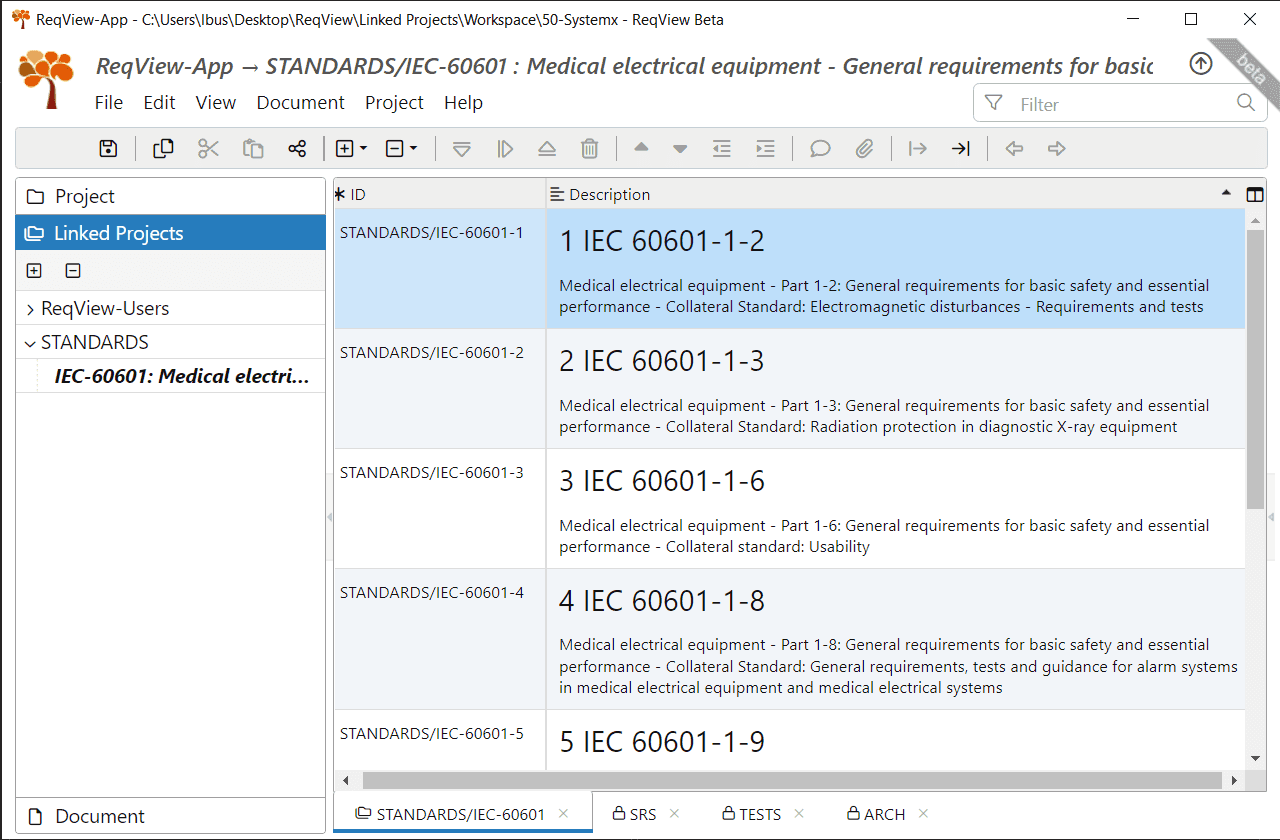
Task: Open the Edit menu
Action: [x=159, y=102]
